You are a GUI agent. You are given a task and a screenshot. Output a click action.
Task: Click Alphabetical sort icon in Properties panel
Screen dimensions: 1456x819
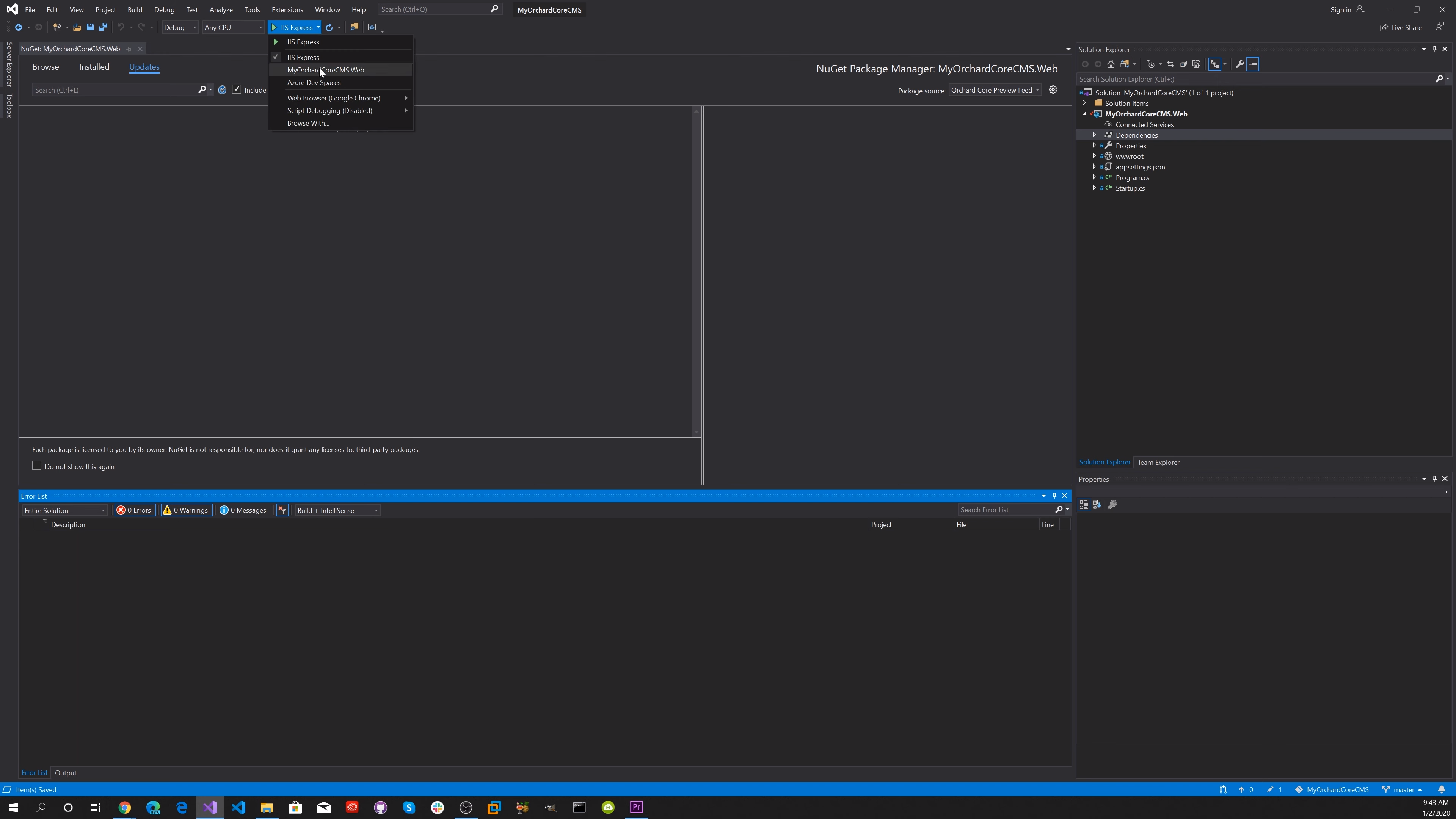pos(1097,505)
